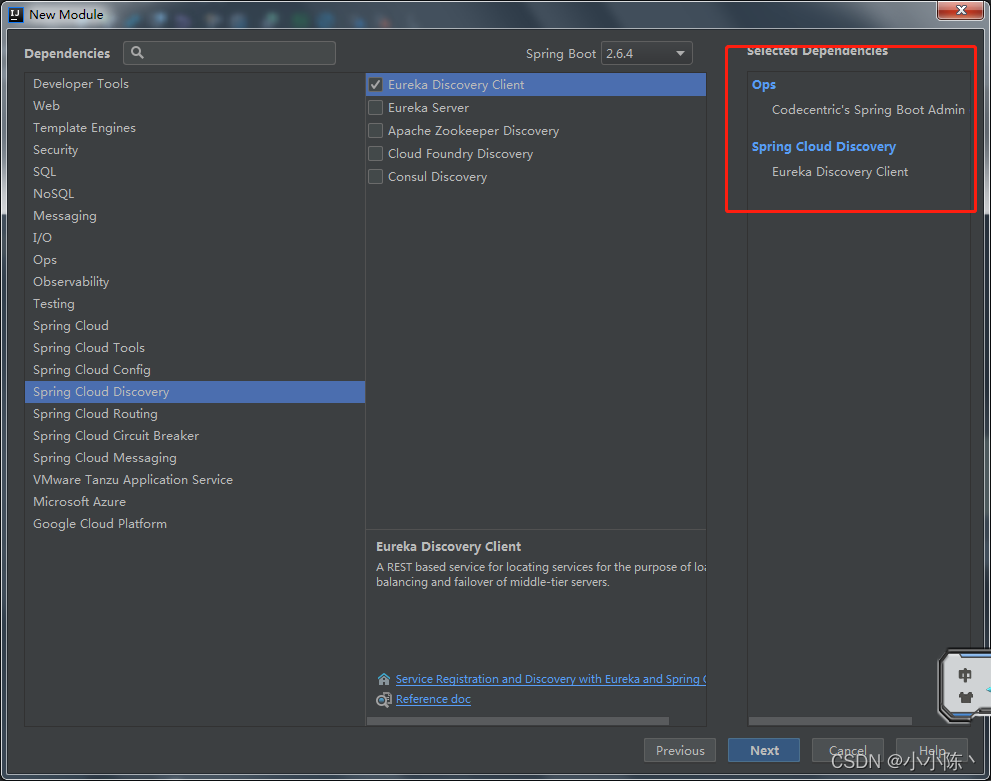Click the Next button
The height and width of the screenshot is (781, 991).
(x=763, y=750)
